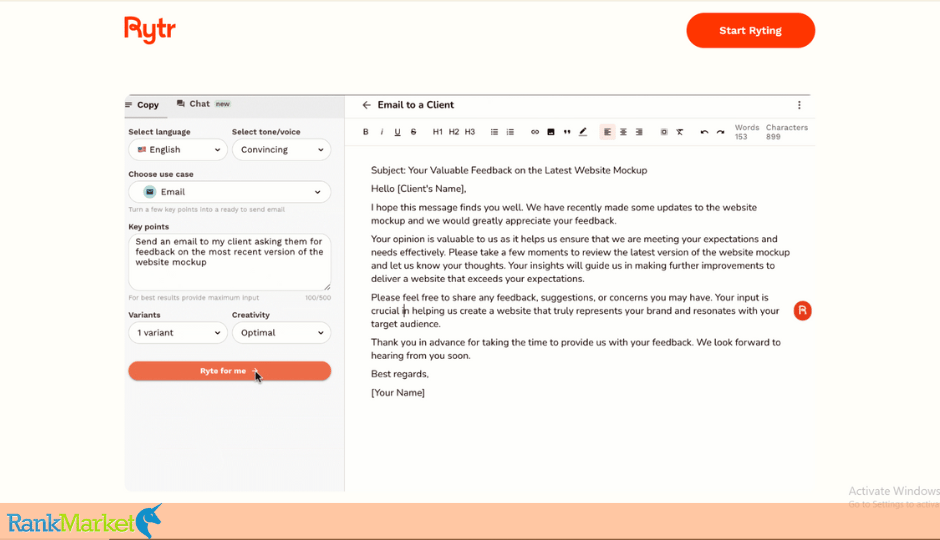940x540 pixels.
Task: Redo the last edit
Action: click(721, 132)
